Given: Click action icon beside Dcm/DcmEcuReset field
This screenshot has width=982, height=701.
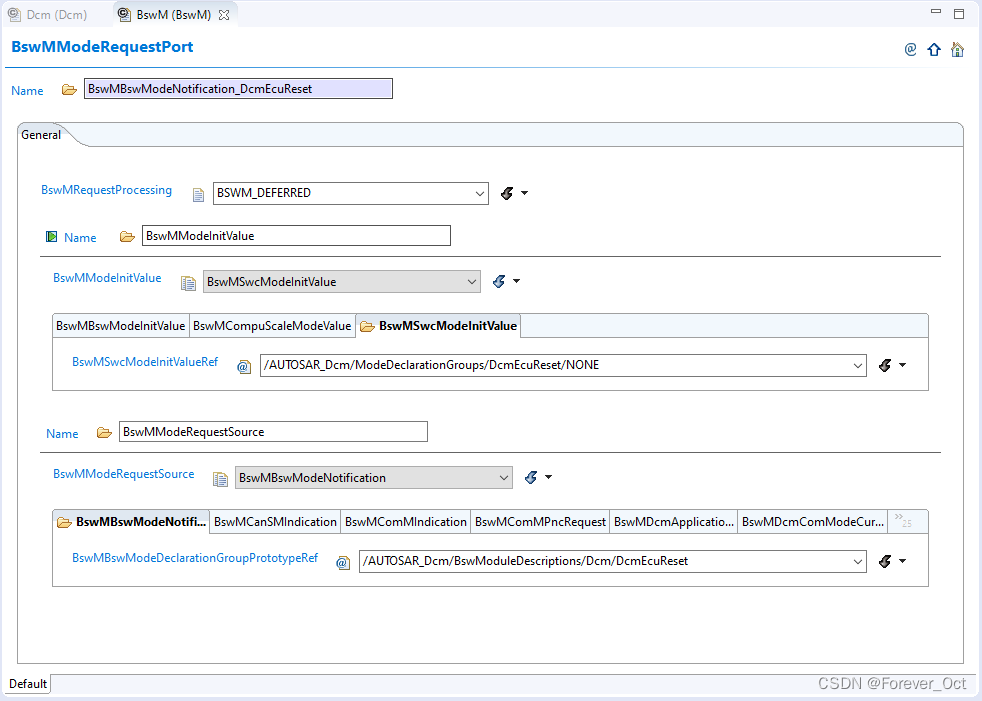Looking at the screenshot, I should (x=885, y=561).
